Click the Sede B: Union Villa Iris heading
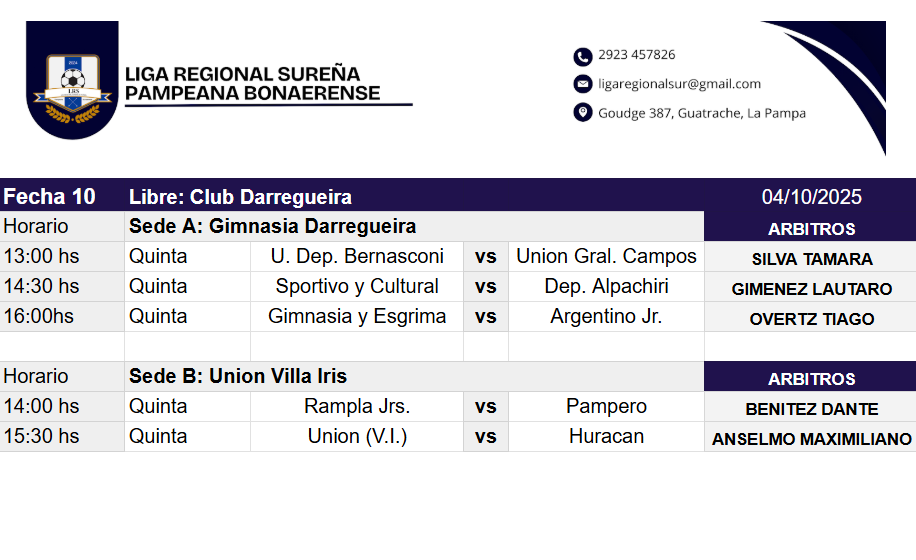Viewport: 916px width, 560px height. pyautogui.click(x=238, y=377)
